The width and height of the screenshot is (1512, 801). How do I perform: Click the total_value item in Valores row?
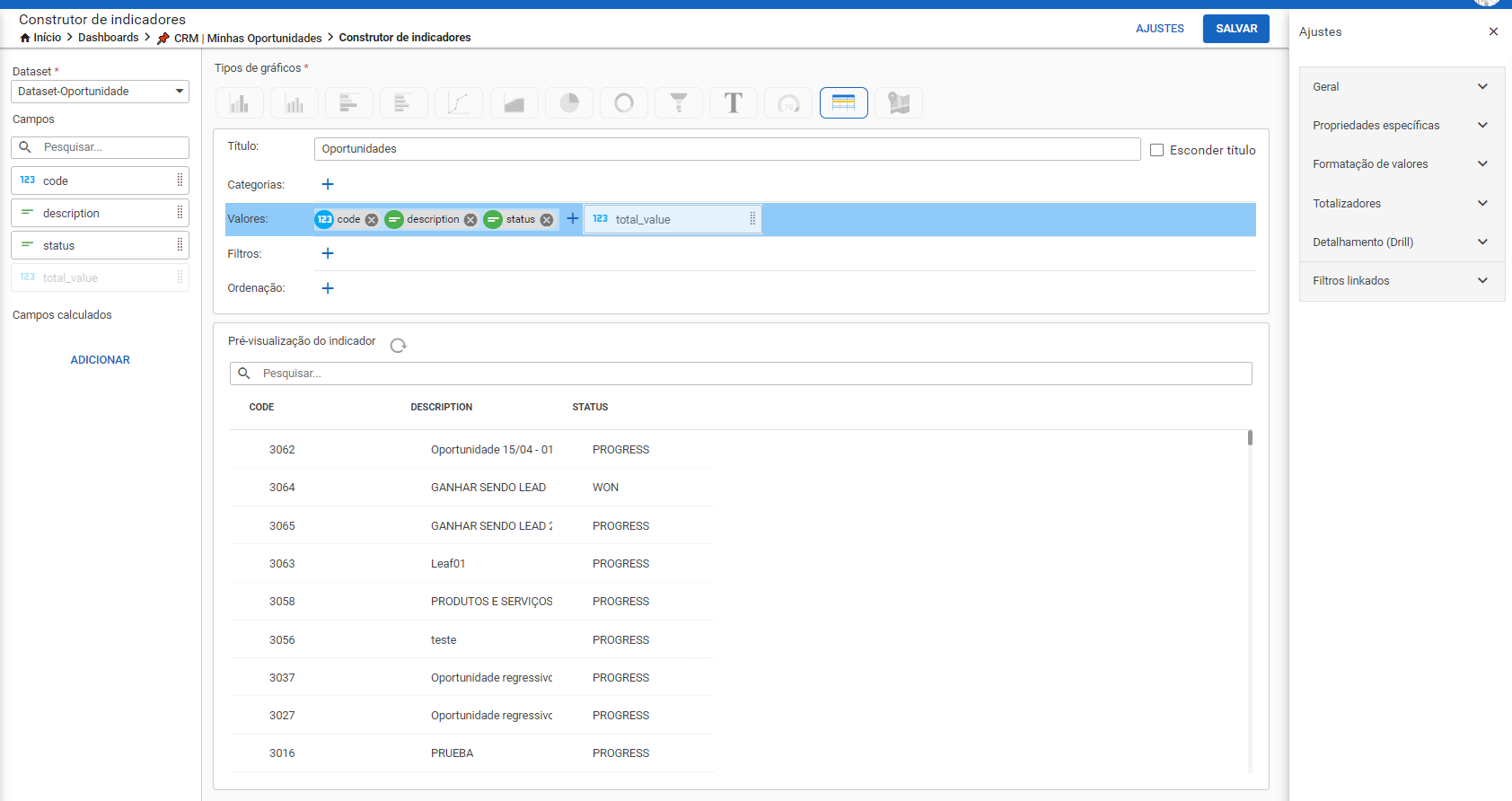672,219
